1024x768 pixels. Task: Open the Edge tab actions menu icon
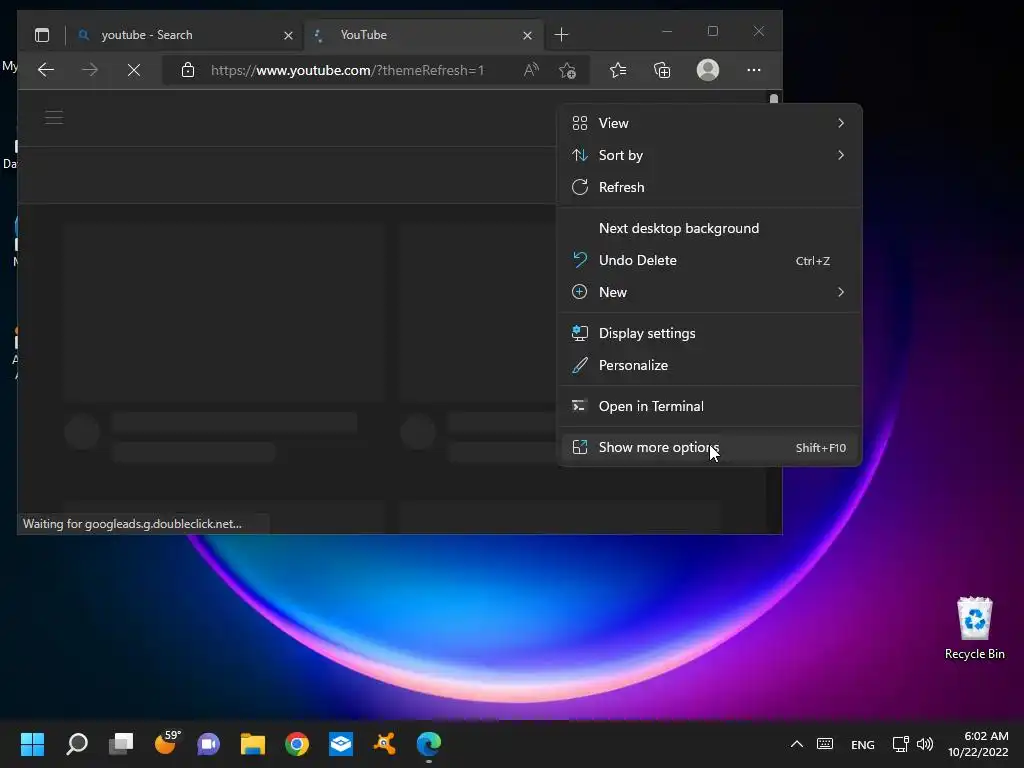pyautogui.click(x=42, y=35)
